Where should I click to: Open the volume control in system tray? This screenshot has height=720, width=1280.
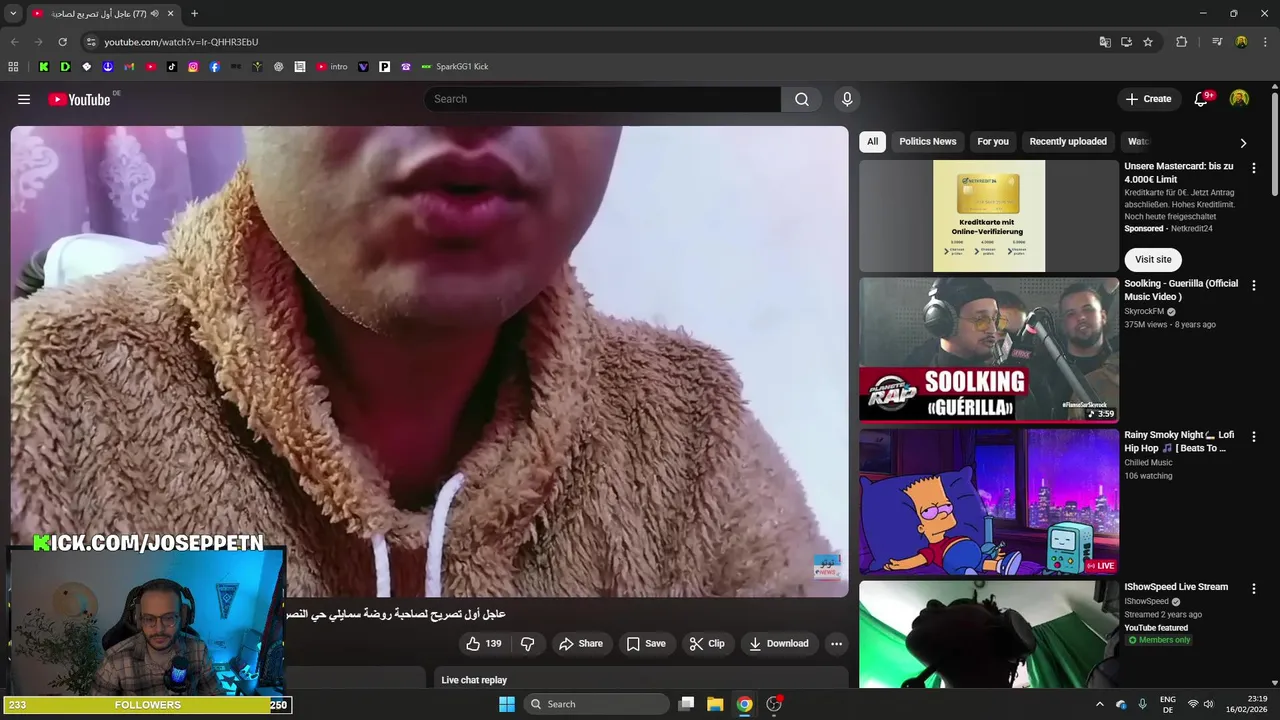click(1208, 704)
